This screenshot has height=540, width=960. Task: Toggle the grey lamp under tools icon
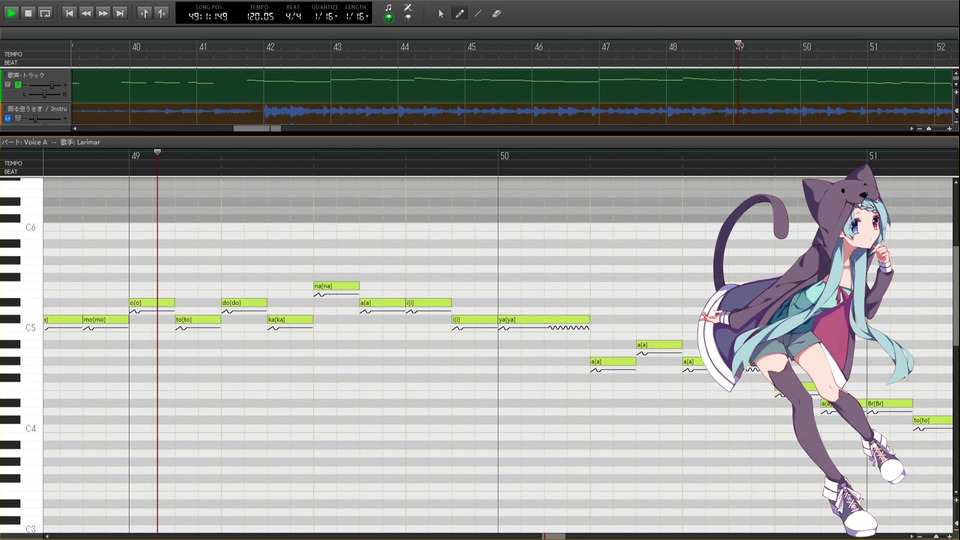pyautogui.click(x=408, y=18)
